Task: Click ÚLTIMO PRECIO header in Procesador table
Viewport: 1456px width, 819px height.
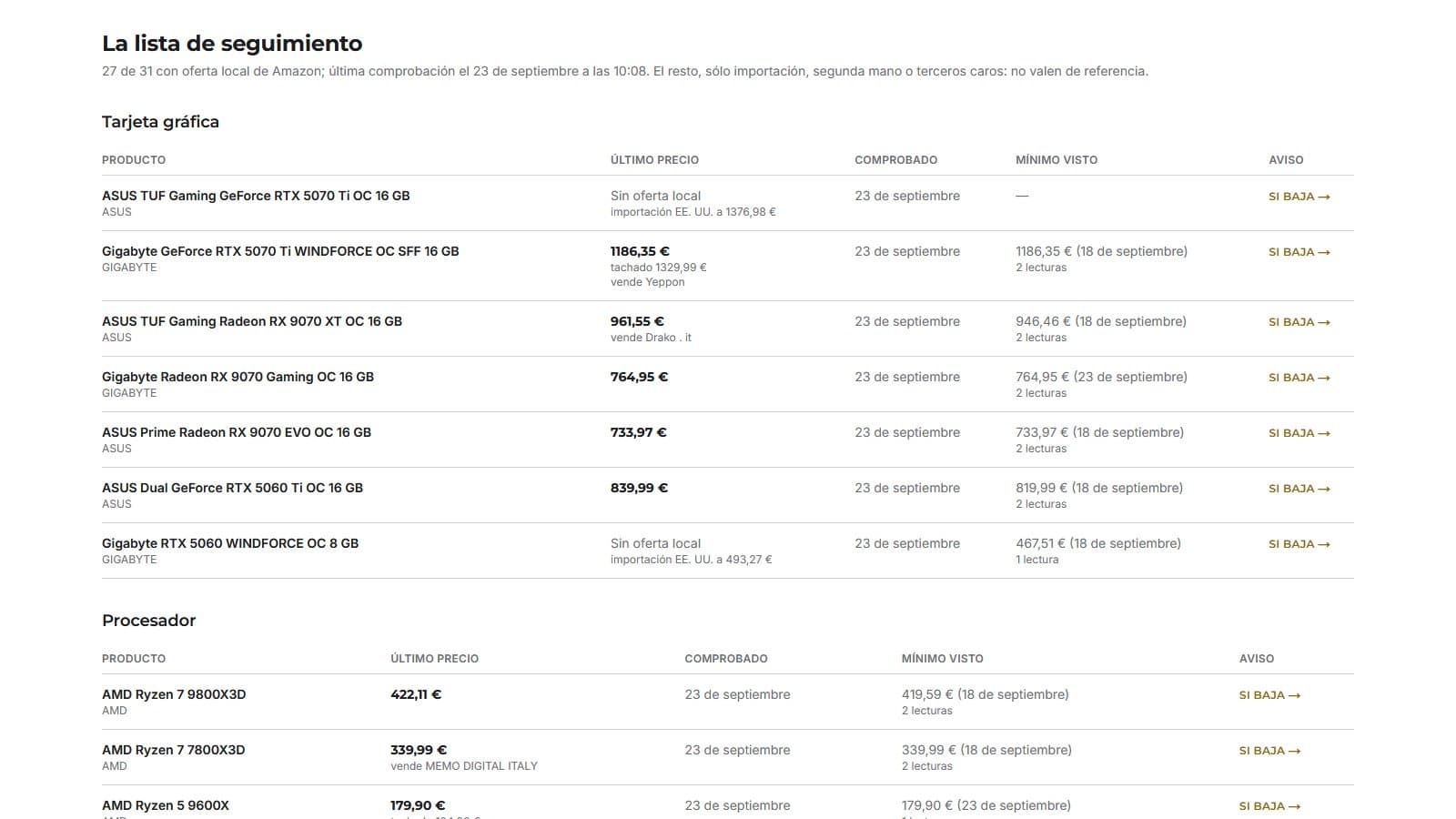Action: pos(434,659)
